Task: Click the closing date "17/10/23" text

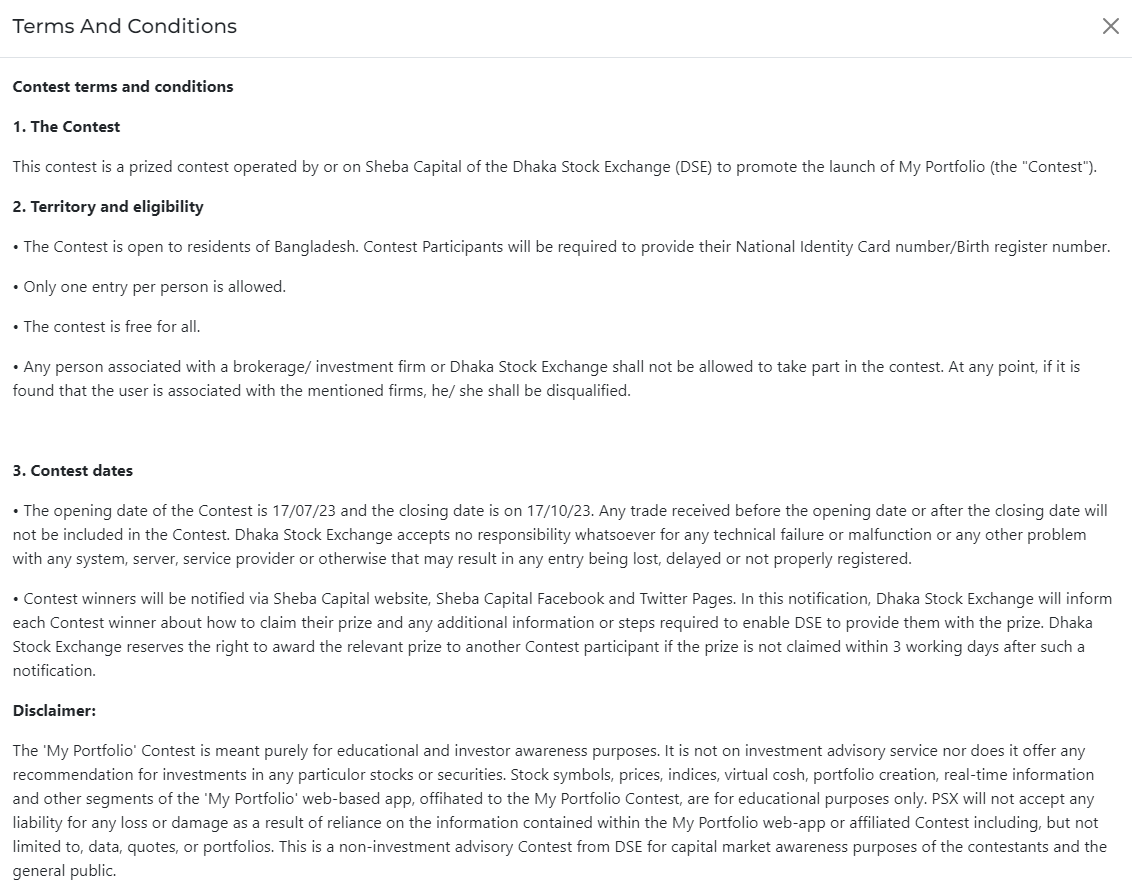Action: coord(557,511)
